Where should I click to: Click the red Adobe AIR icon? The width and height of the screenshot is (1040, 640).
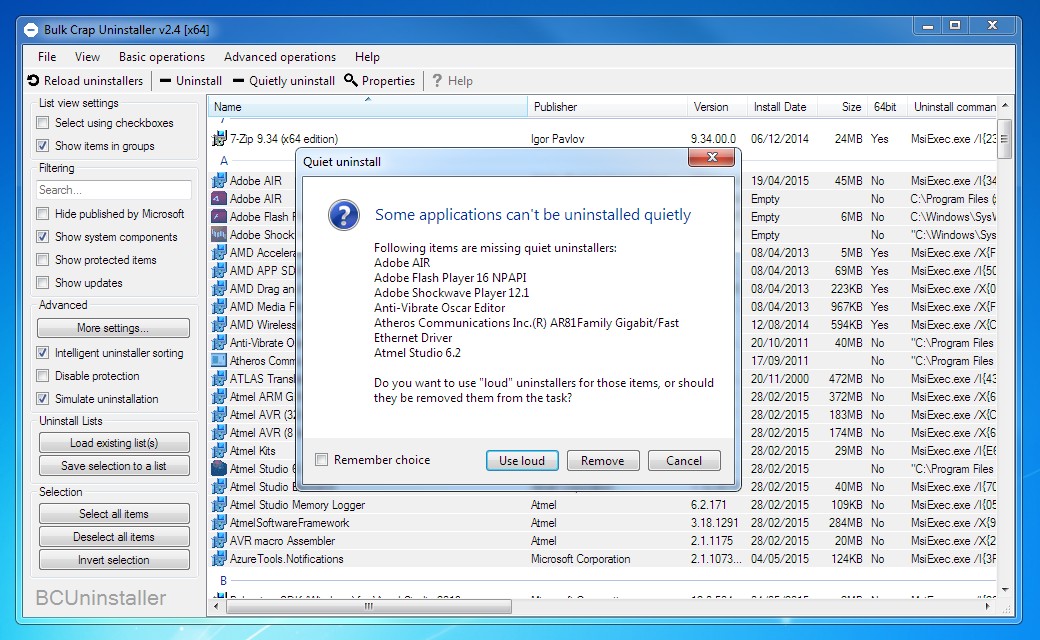pos(219,198)
